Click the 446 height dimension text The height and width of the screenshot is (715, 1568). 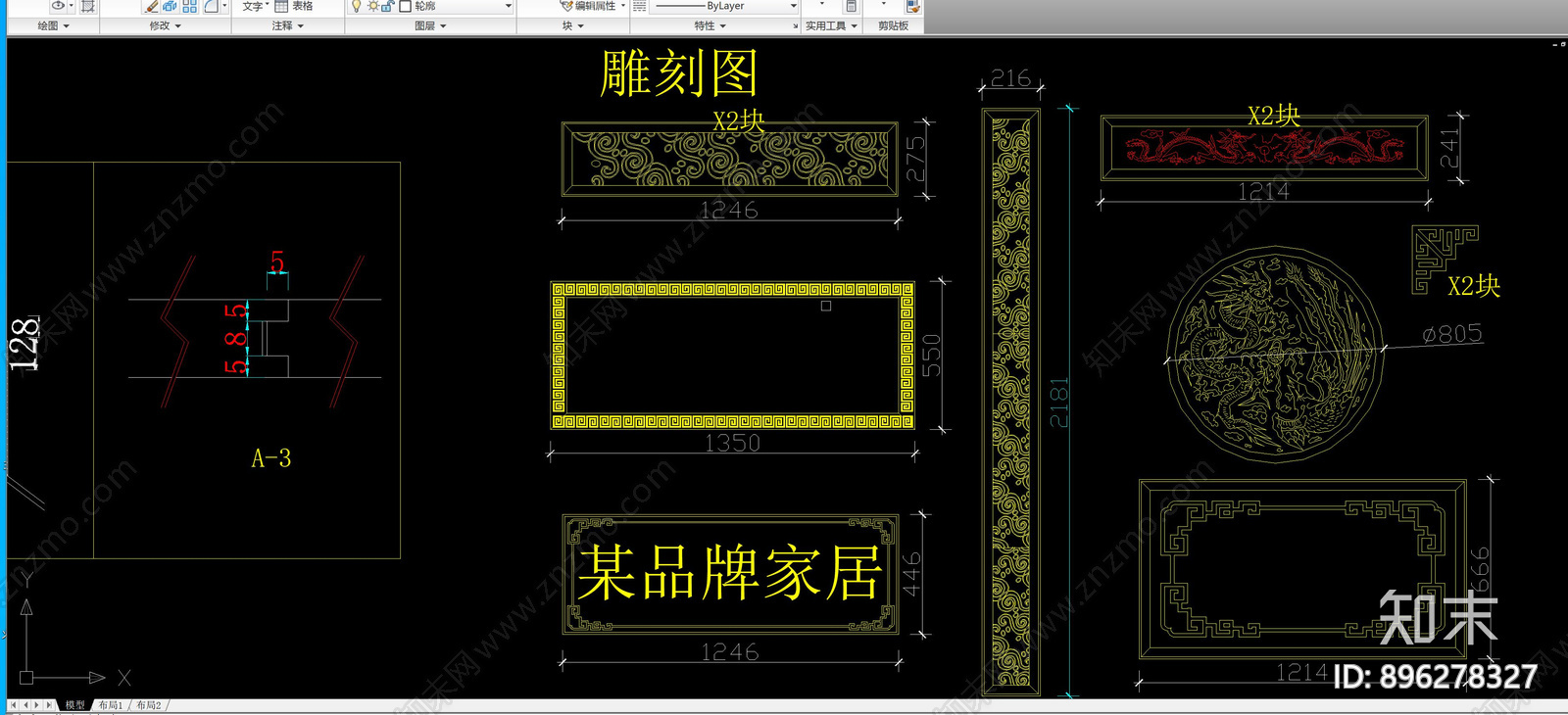click(911, 574)
